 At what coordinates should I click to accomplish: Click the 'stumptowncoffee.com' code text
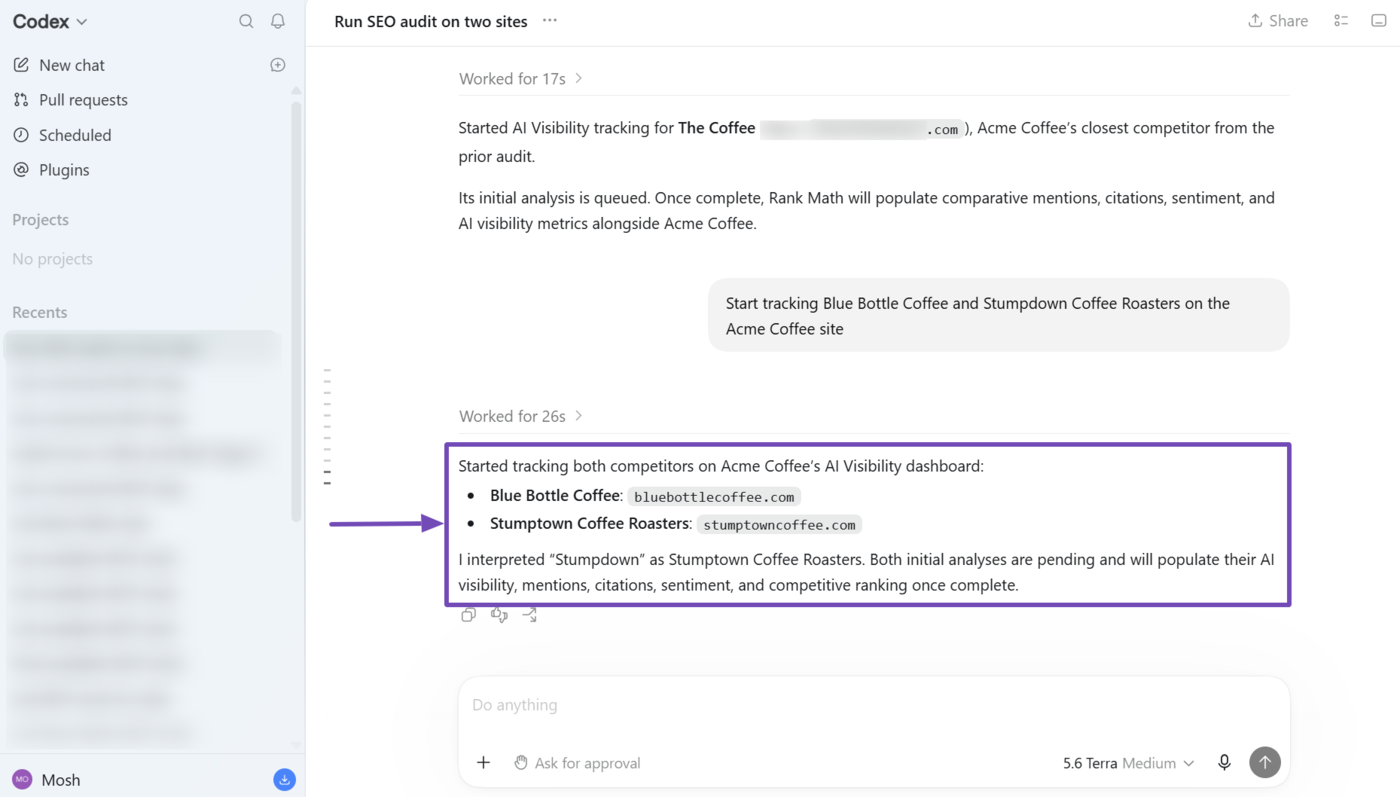[x=779, y=525]
